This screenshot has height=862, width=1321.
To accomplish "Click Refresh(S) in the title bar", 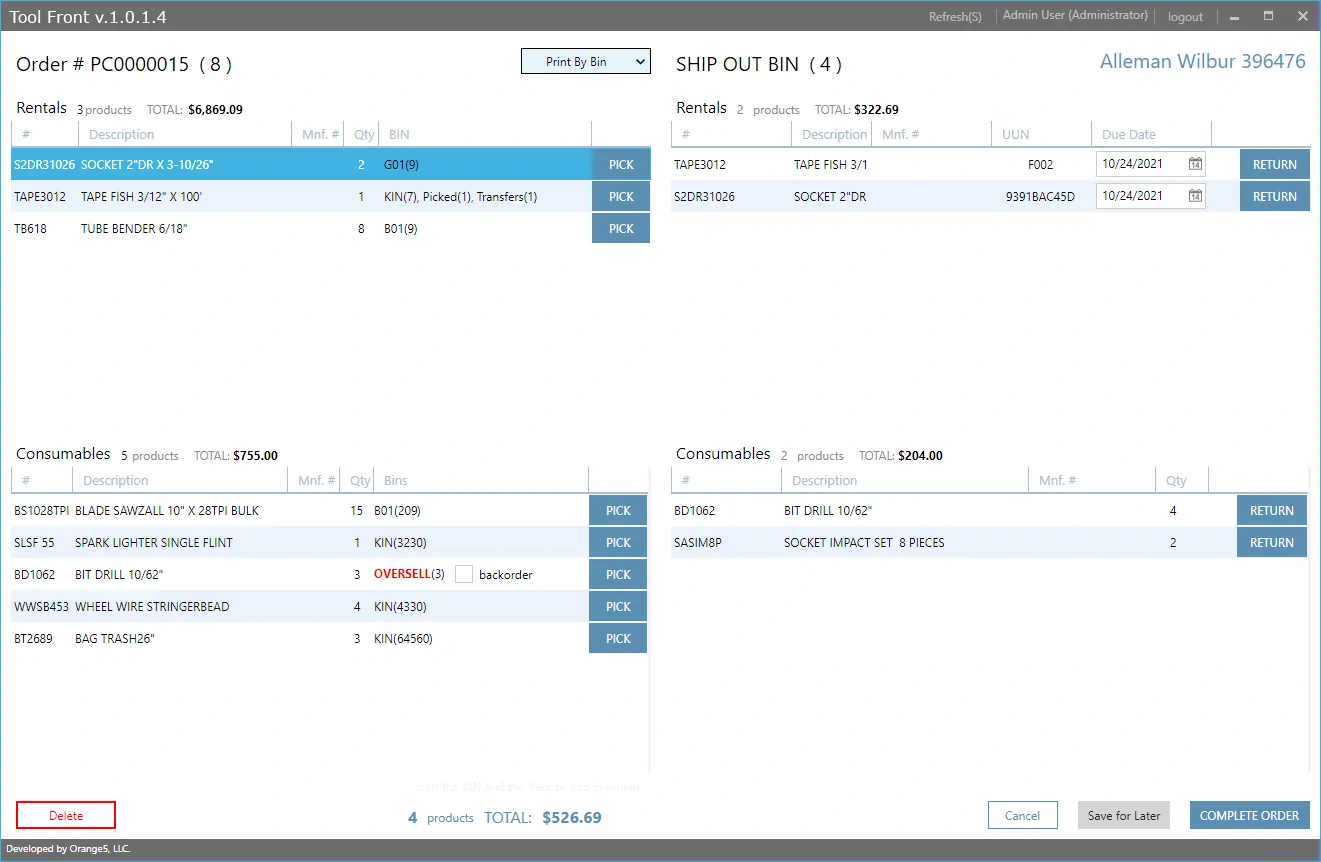I will pos(954,17).
